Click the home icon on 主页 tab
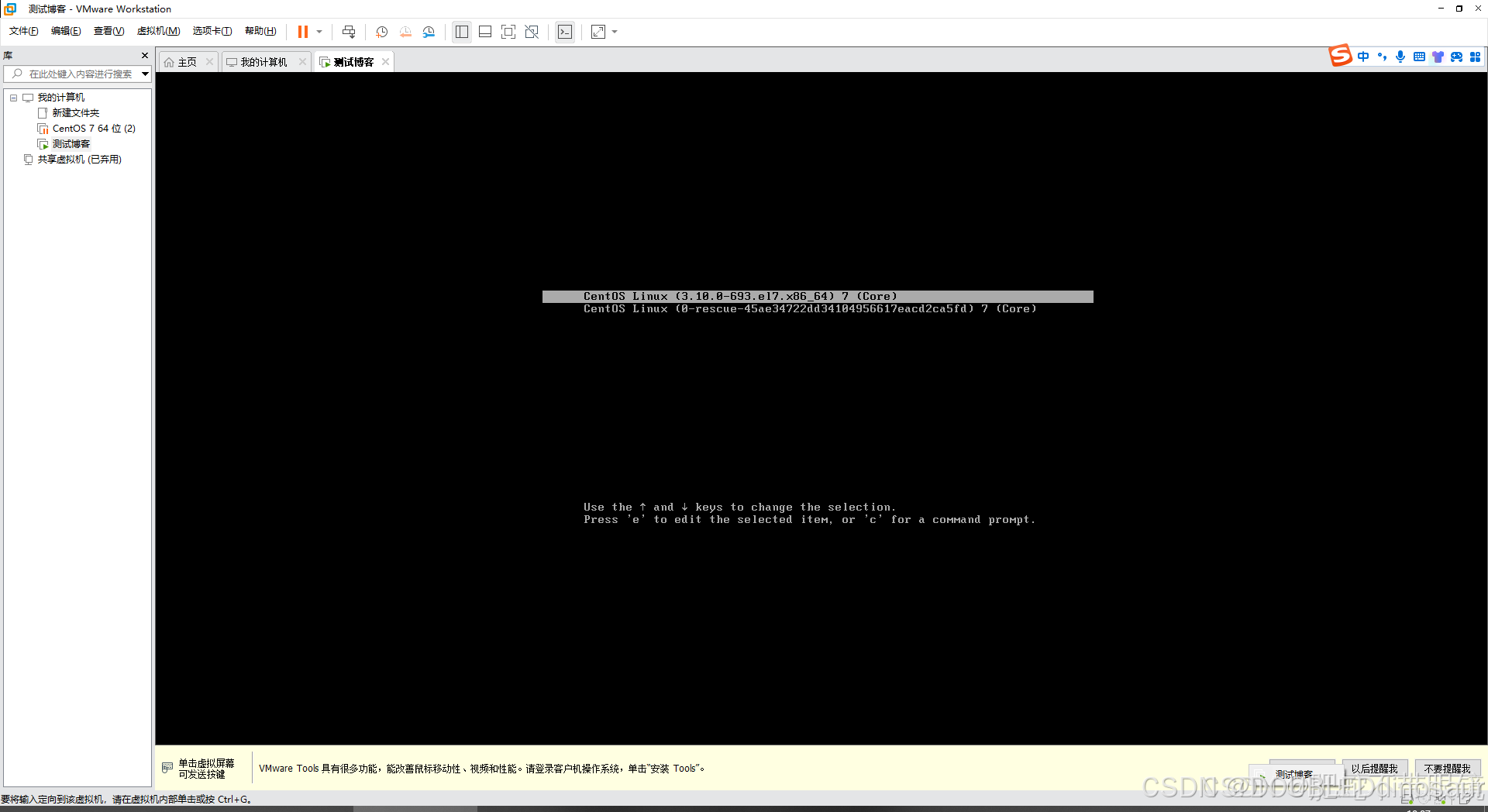 (169, 62)
